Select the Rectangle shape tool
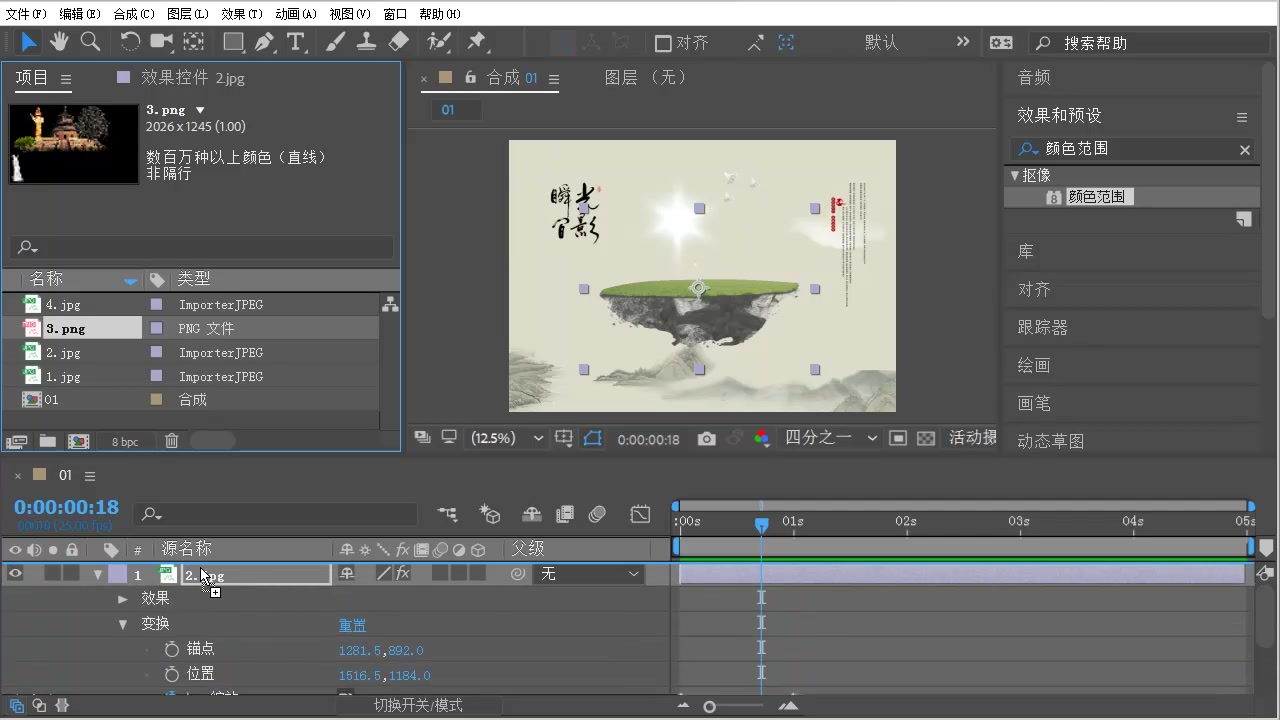 [x=233, y=41]
